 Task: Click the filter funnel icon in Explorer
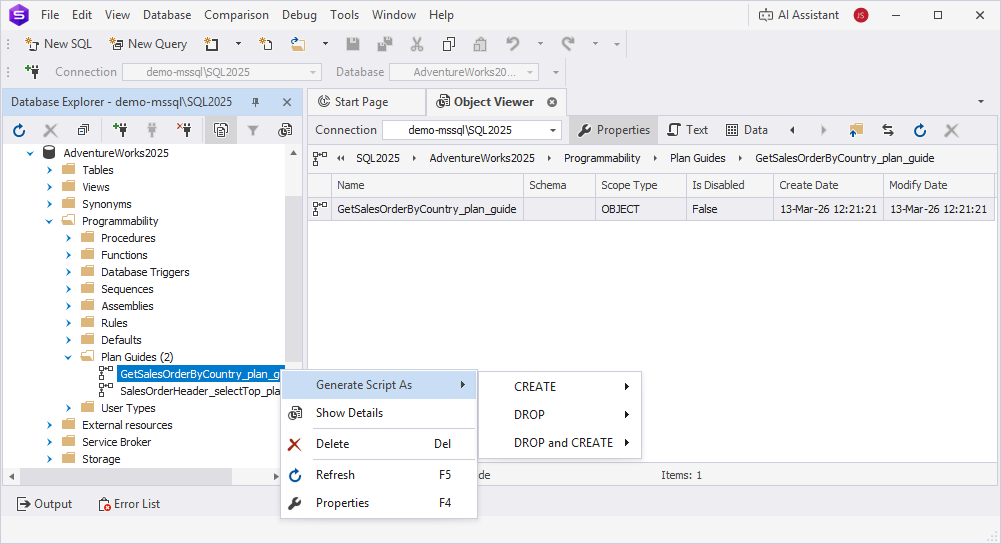253,130
